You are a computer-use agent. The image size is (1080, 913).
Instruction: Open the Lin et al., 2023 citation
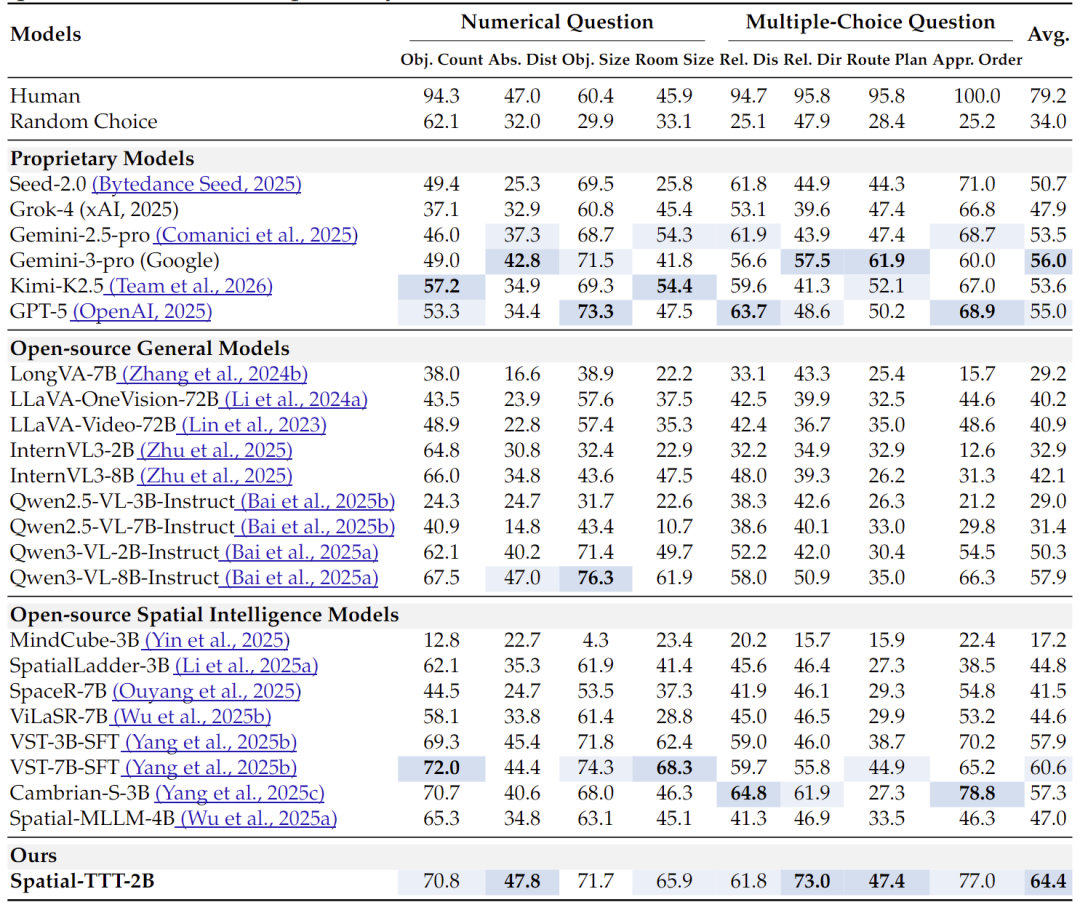pos(253,426)
